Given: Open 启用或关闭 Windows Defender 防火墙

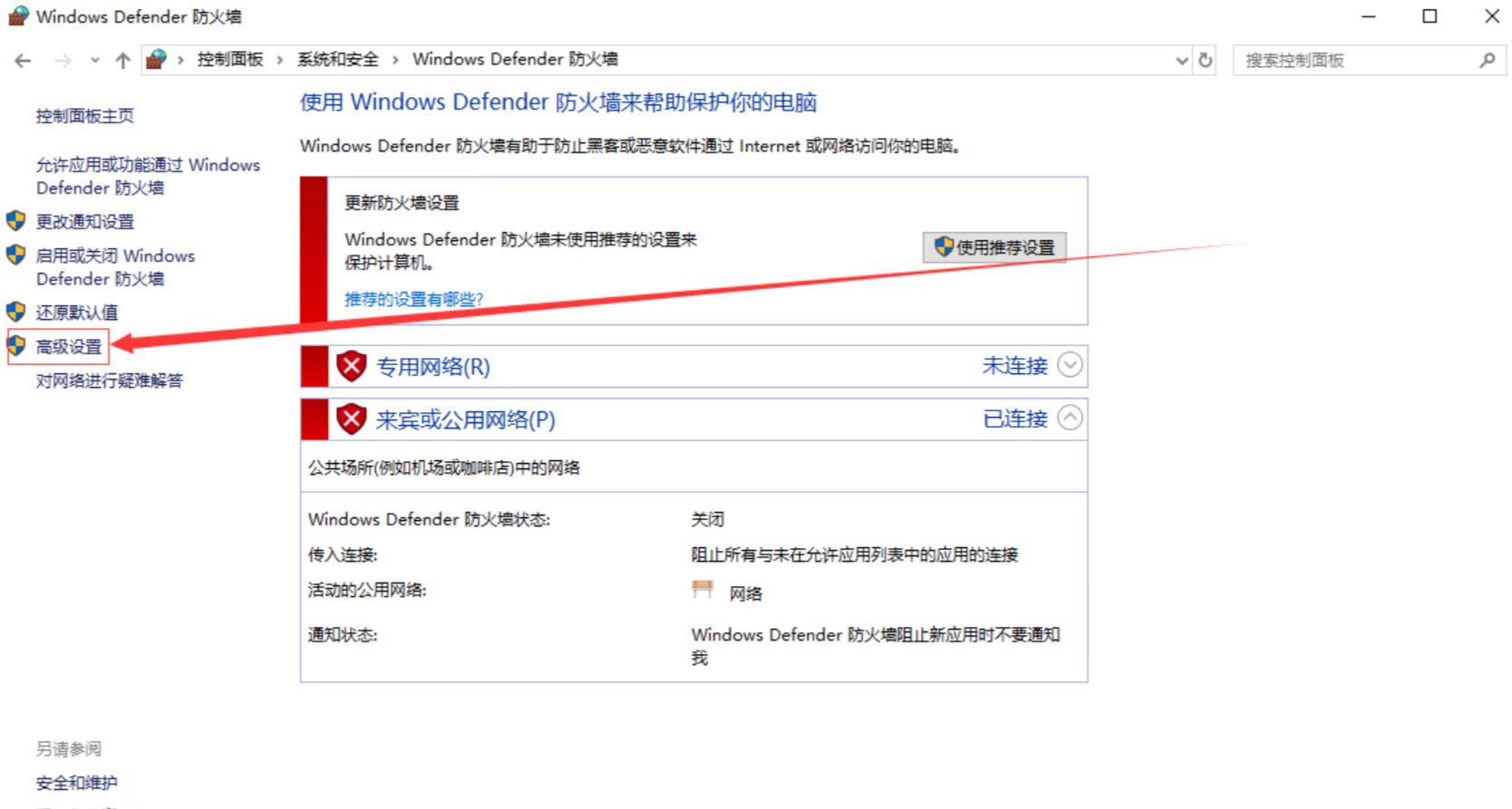Looking at the screenshot, I should click(115, 267).
